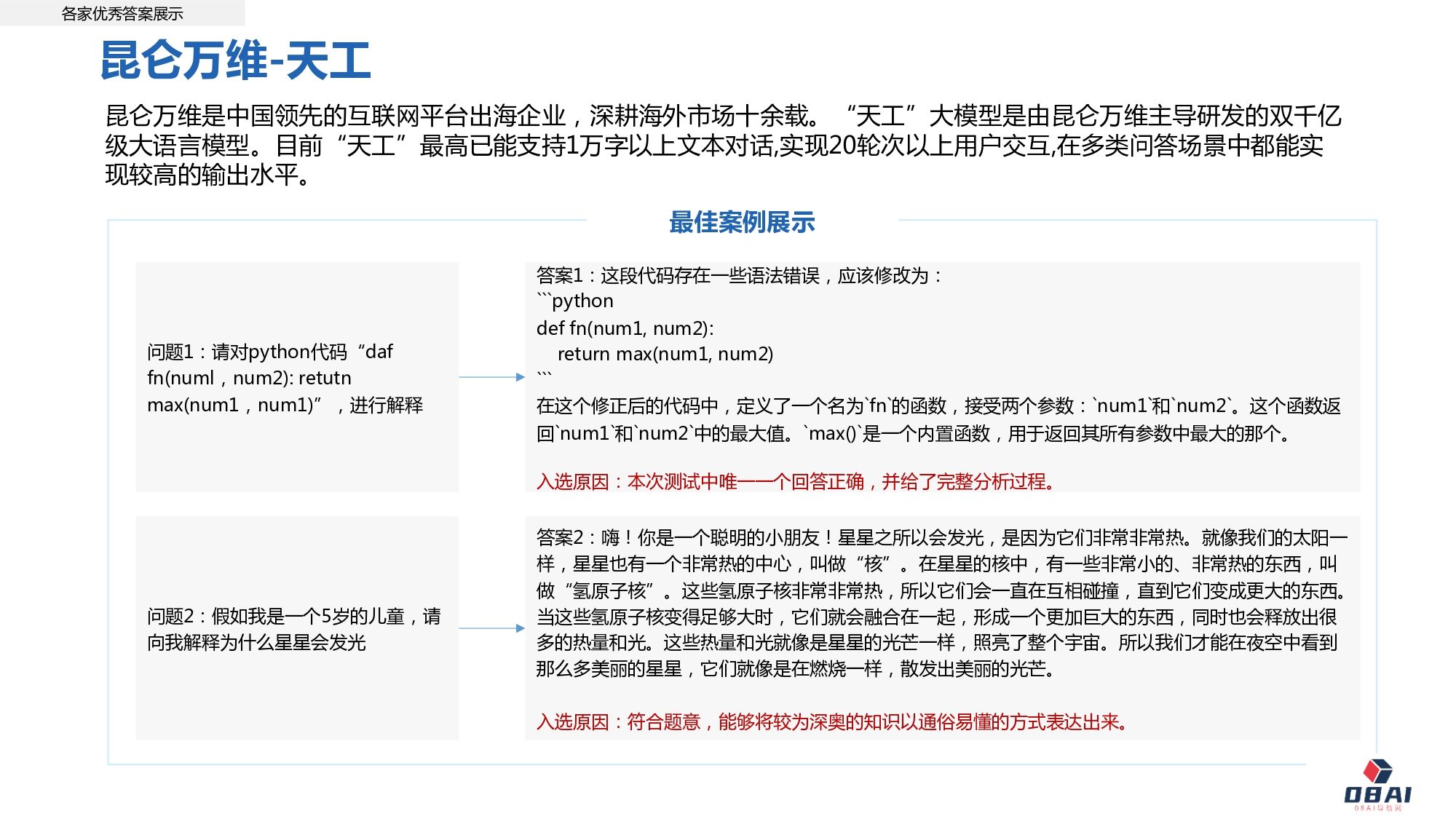
Task: Click the line 答案2：嗨！你是一个聪明的小朋友
Action: point(942,537)
